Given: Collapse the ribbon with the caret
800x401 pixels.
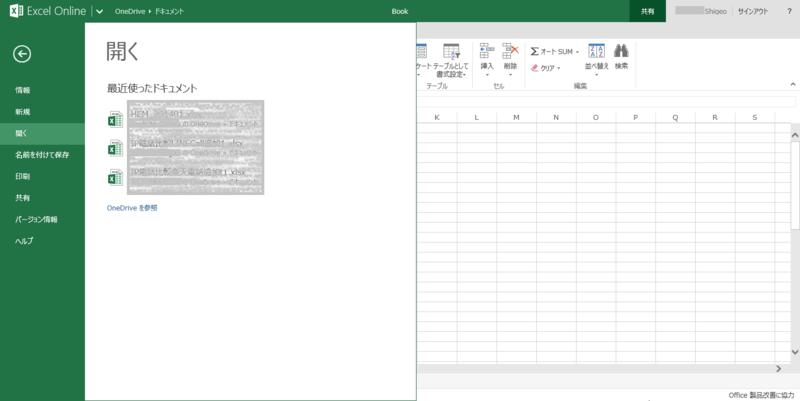Looking at the screenshot, I should (x=793, y=84).
